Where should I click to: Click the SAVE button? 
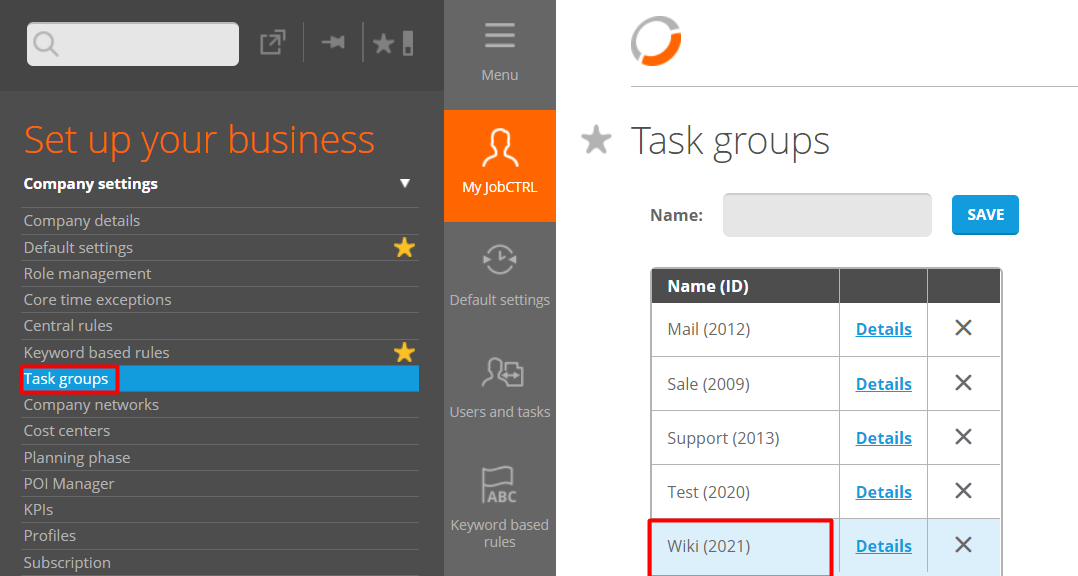pyautogui.click(x=984, y=215)
